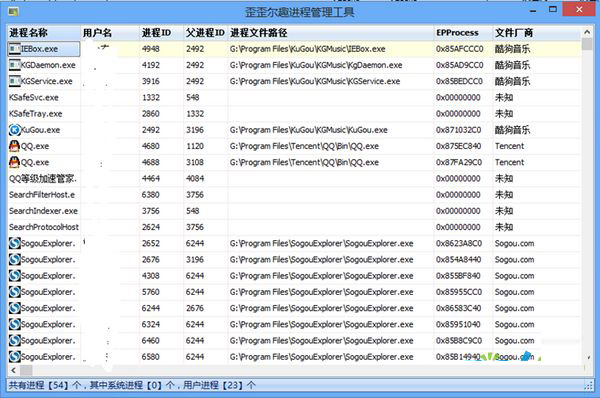Viewport: 600px width, 398px height.
Task: Click vendor 酷狗音乐 in the IEBox.exe row
Action: pyautogui.click(x=512, y=49)
